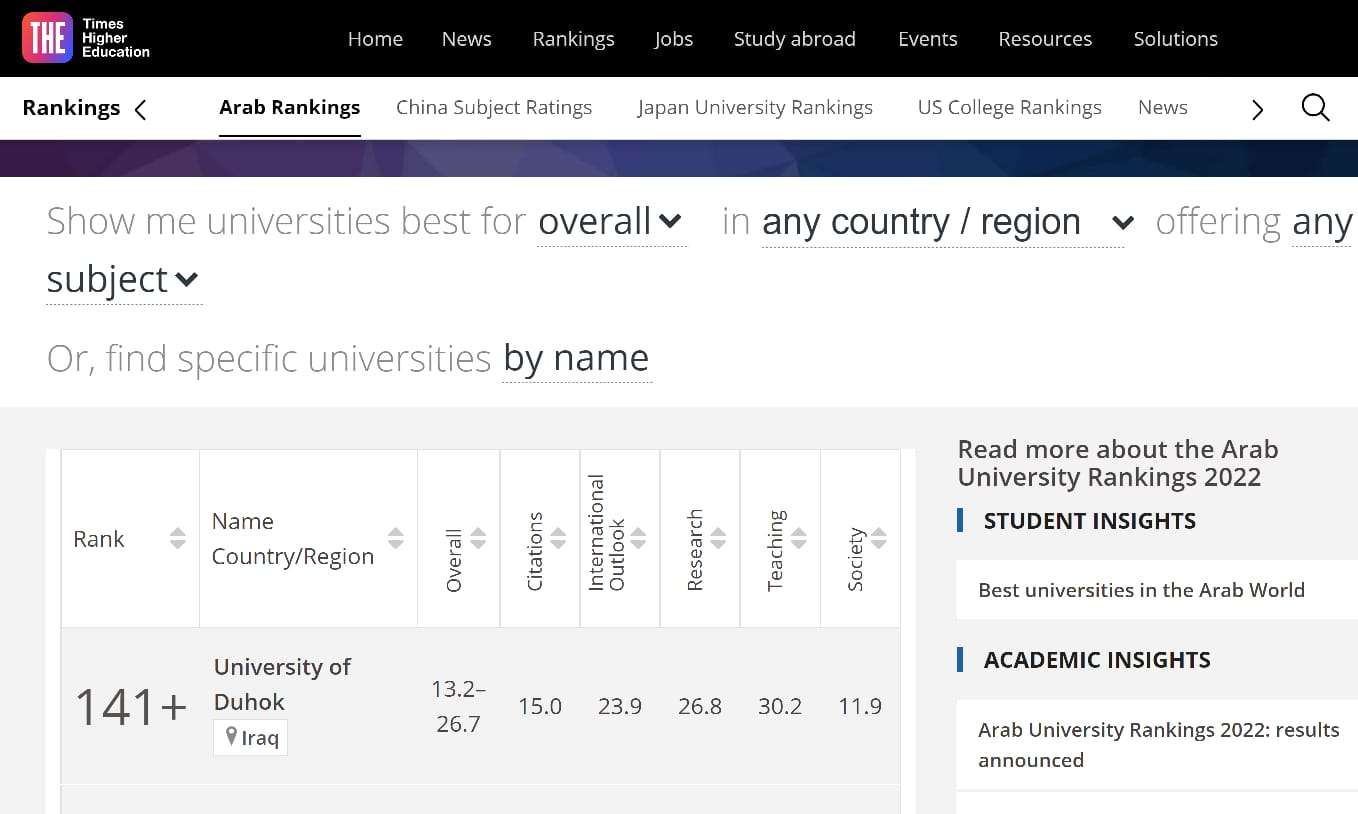
Task: Click the 26.8 research value
Action: pyautogui.click(x=700, y=707)
